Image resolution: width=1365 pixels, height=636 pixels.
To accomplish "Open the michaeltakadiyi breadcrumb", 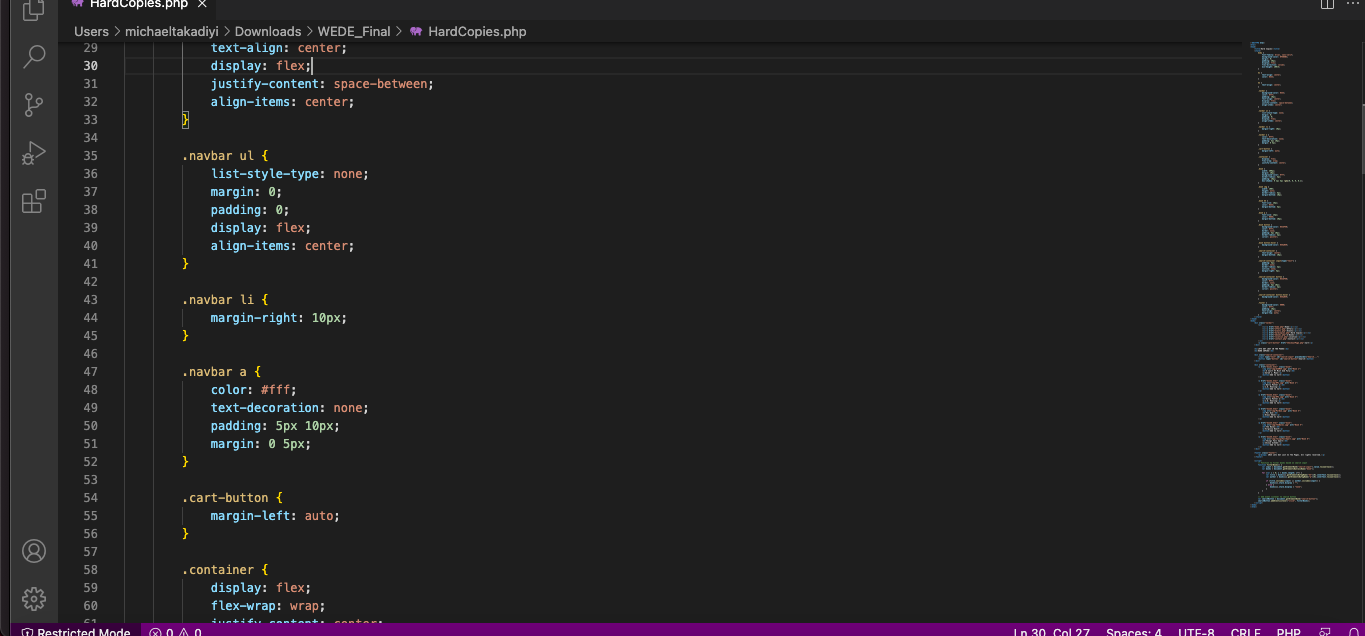I will click(171, 31).
